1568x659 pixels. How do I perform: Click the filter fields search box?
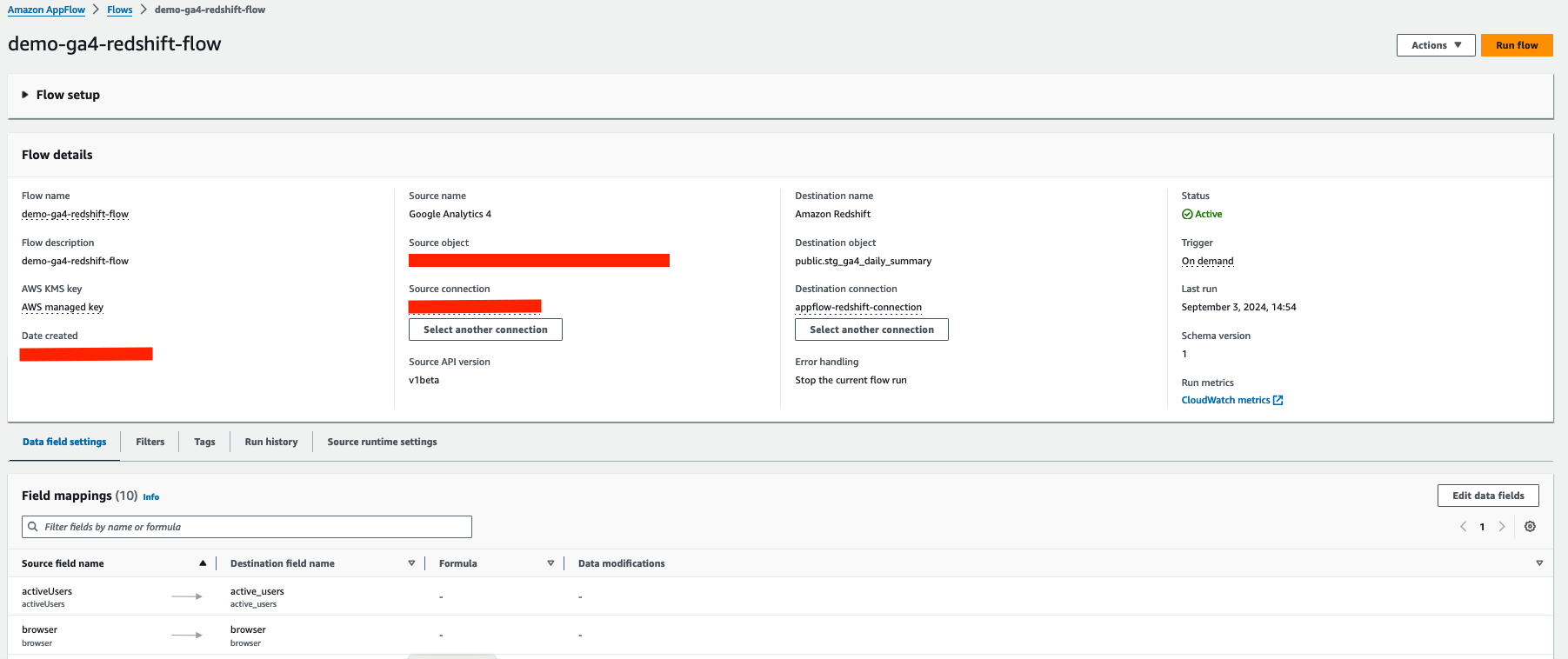247,527
